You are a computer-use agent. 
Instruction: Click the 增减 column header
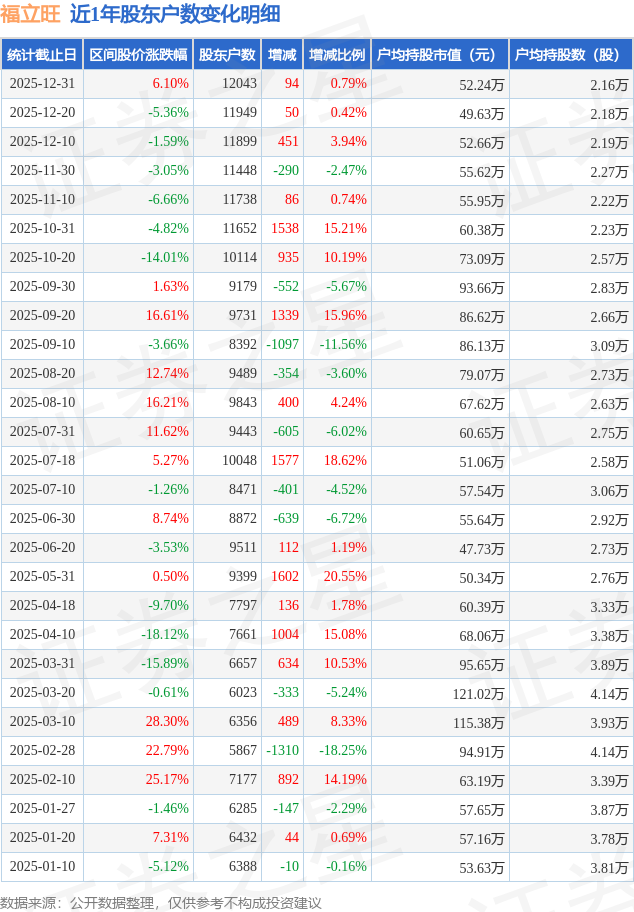tap(283, 55)
